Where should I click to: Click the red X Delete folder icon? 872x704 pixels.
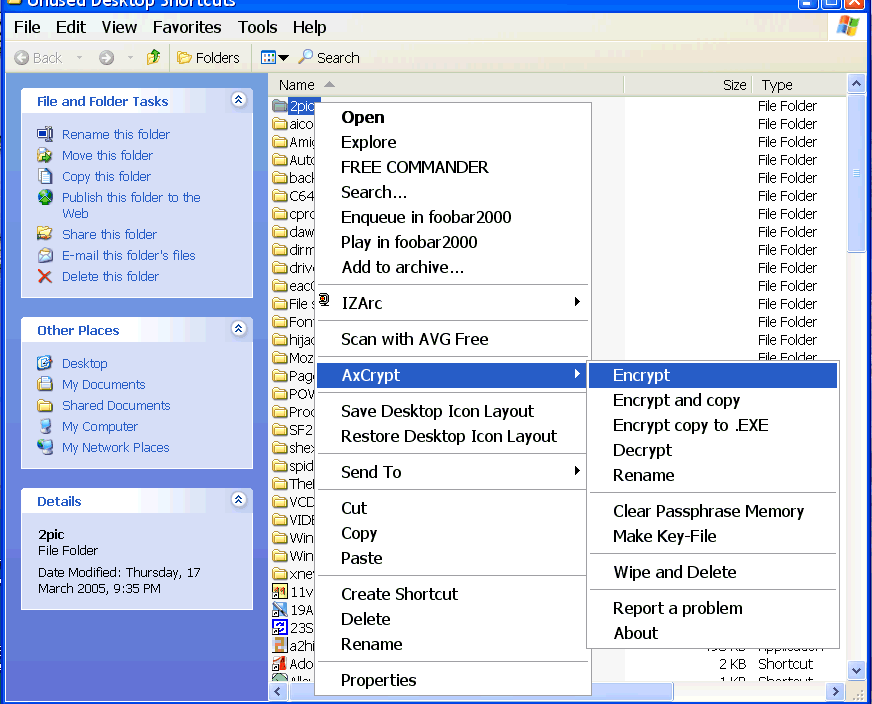click(45, 276)
